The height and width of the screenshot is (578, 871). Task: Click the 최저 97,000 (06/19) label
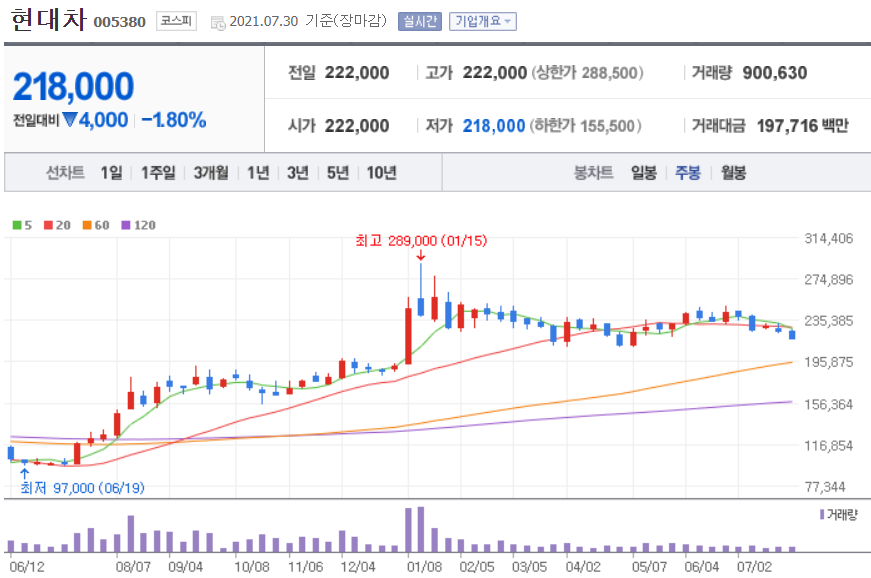click(x=82, y=488)
